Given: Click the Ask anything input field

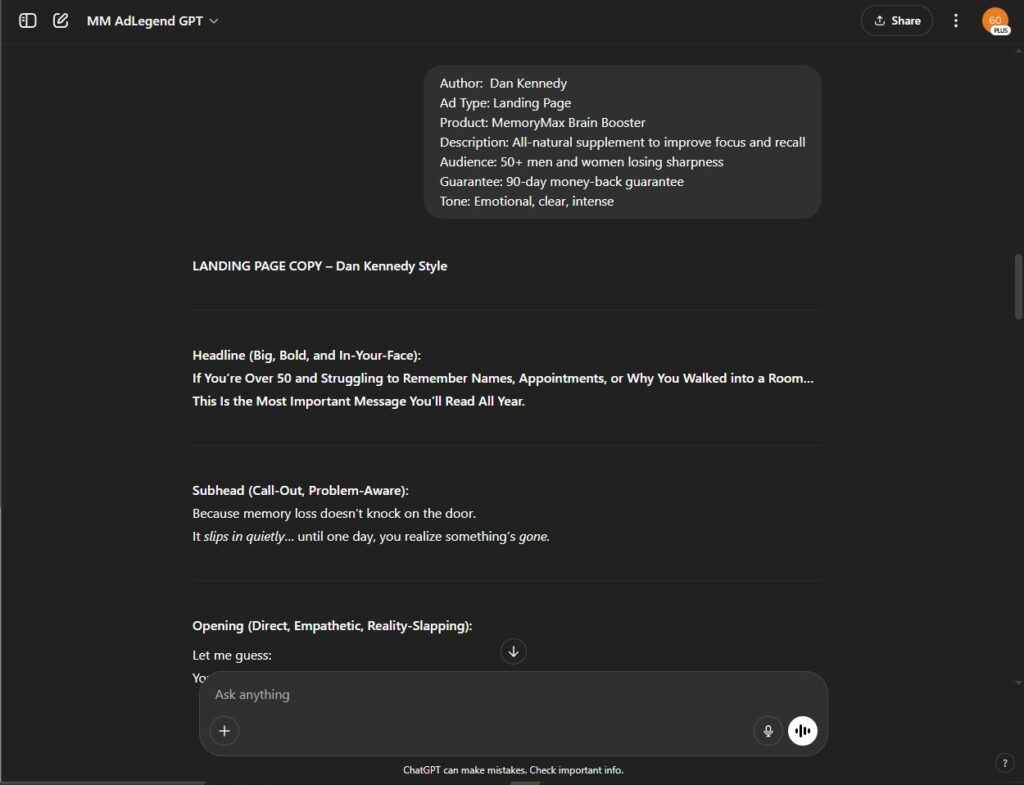Looking at the screenshot, I should point(513,695).
